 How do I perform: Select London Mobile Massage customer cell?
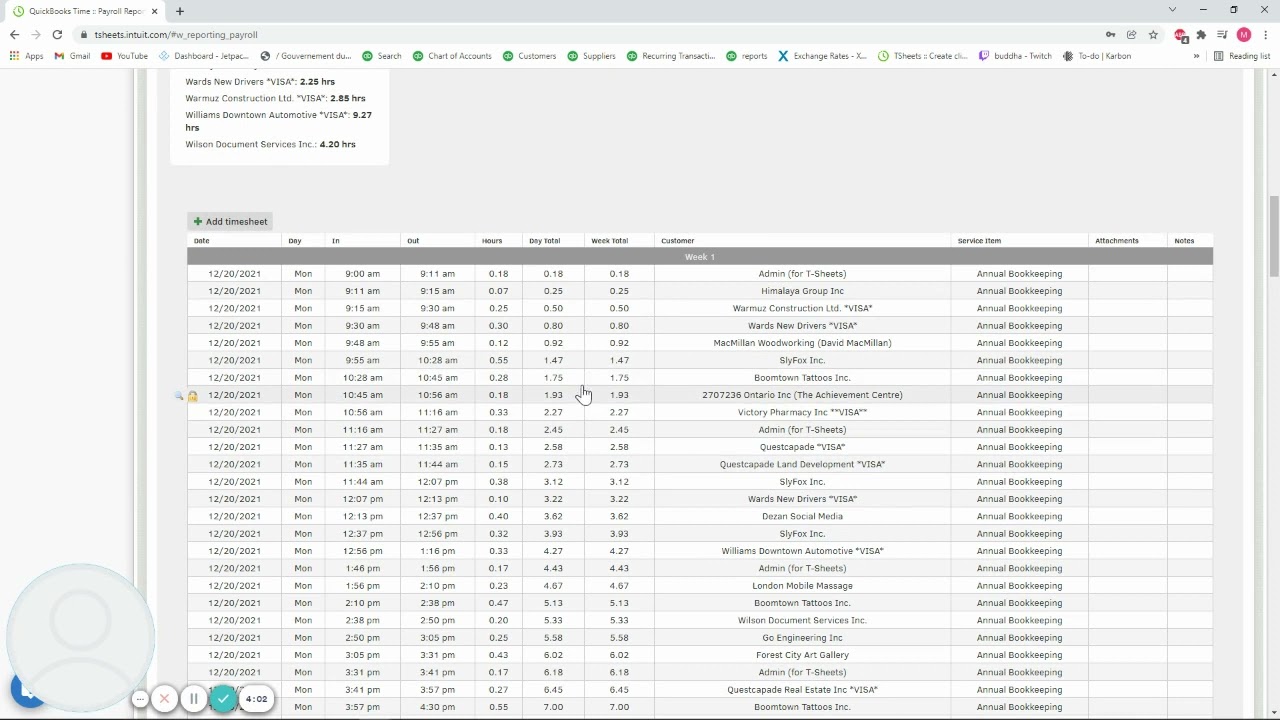coord(802,586)
